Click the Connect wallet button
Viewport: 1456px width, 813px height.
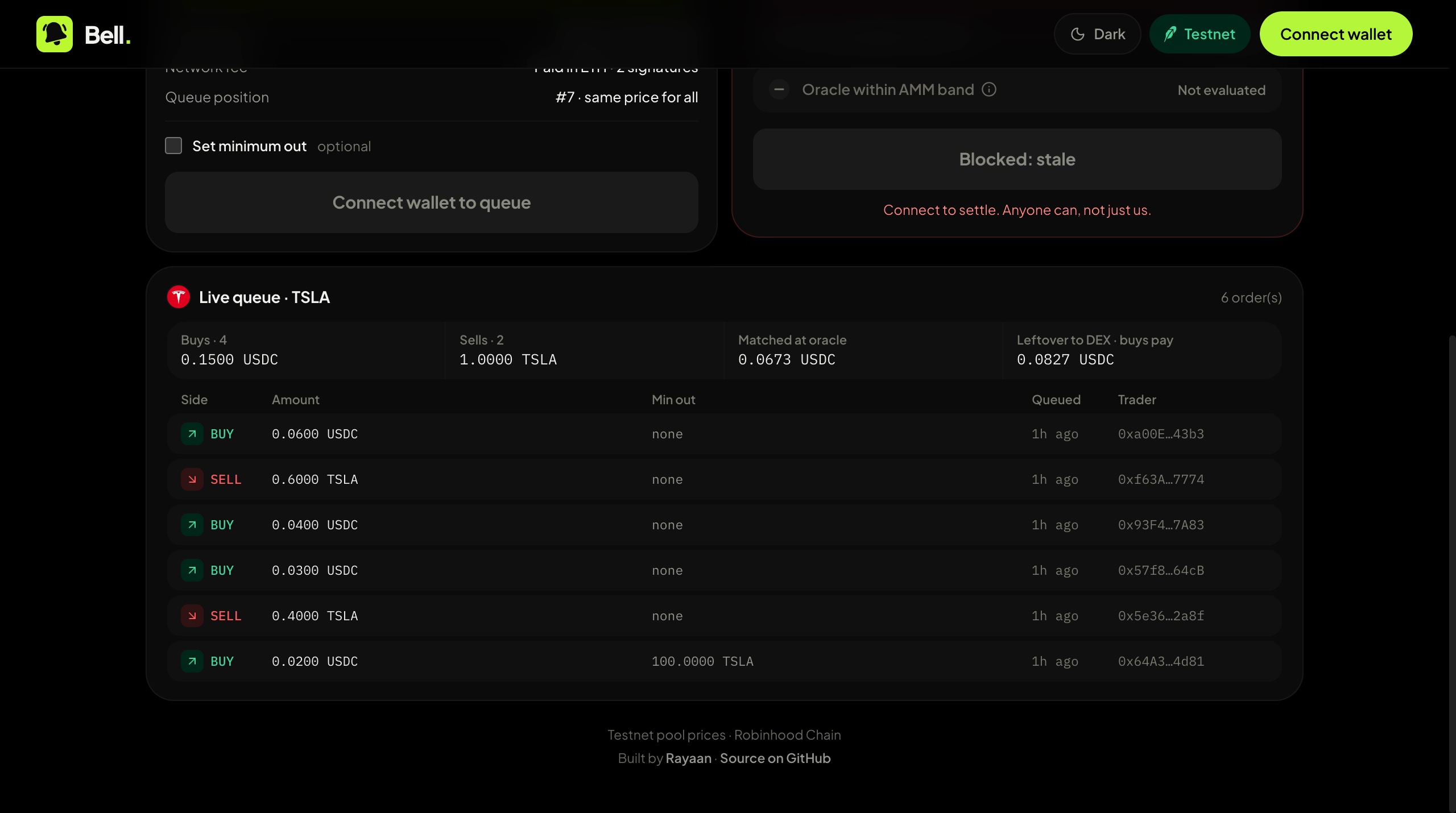(1336, 34)
